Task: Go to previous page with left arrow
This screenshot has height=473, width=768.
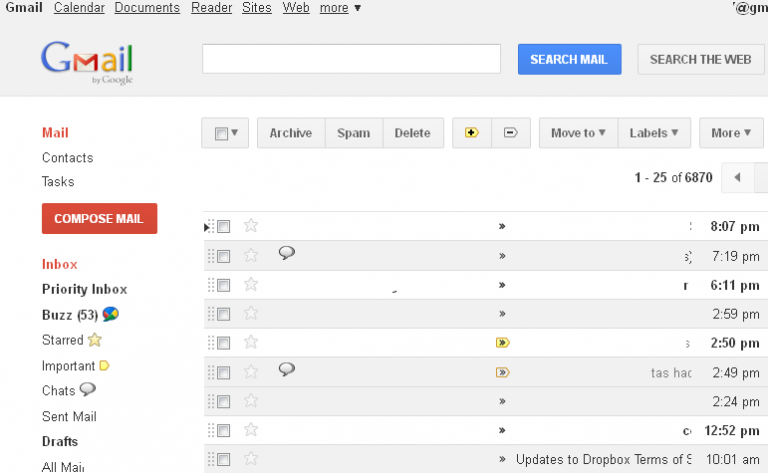Action: coord(737,177)
